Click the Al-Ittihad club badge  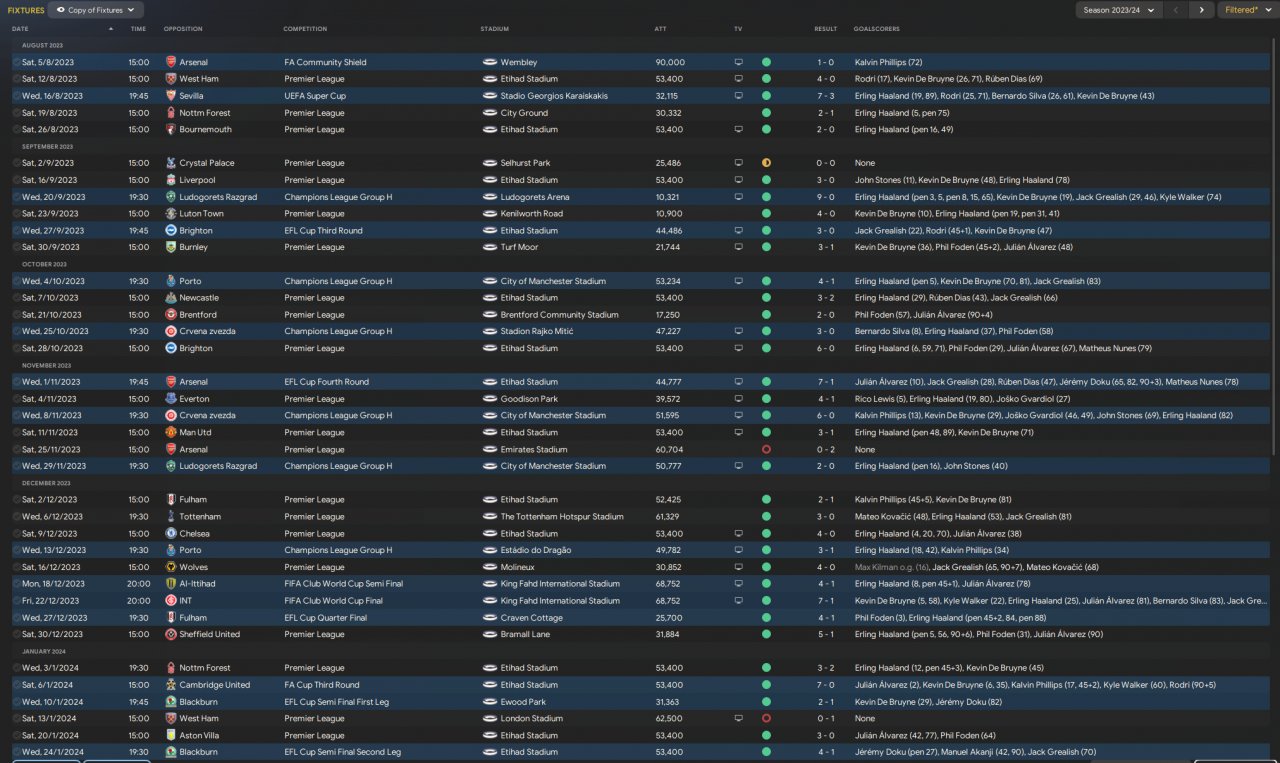tap(171, 584)
